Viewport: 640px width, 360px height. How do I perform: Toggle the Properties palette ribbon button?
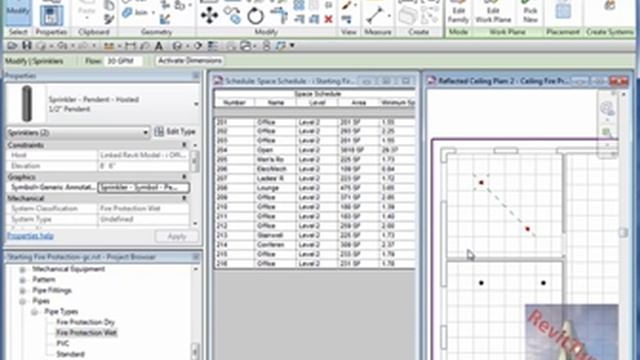(51, 15)
